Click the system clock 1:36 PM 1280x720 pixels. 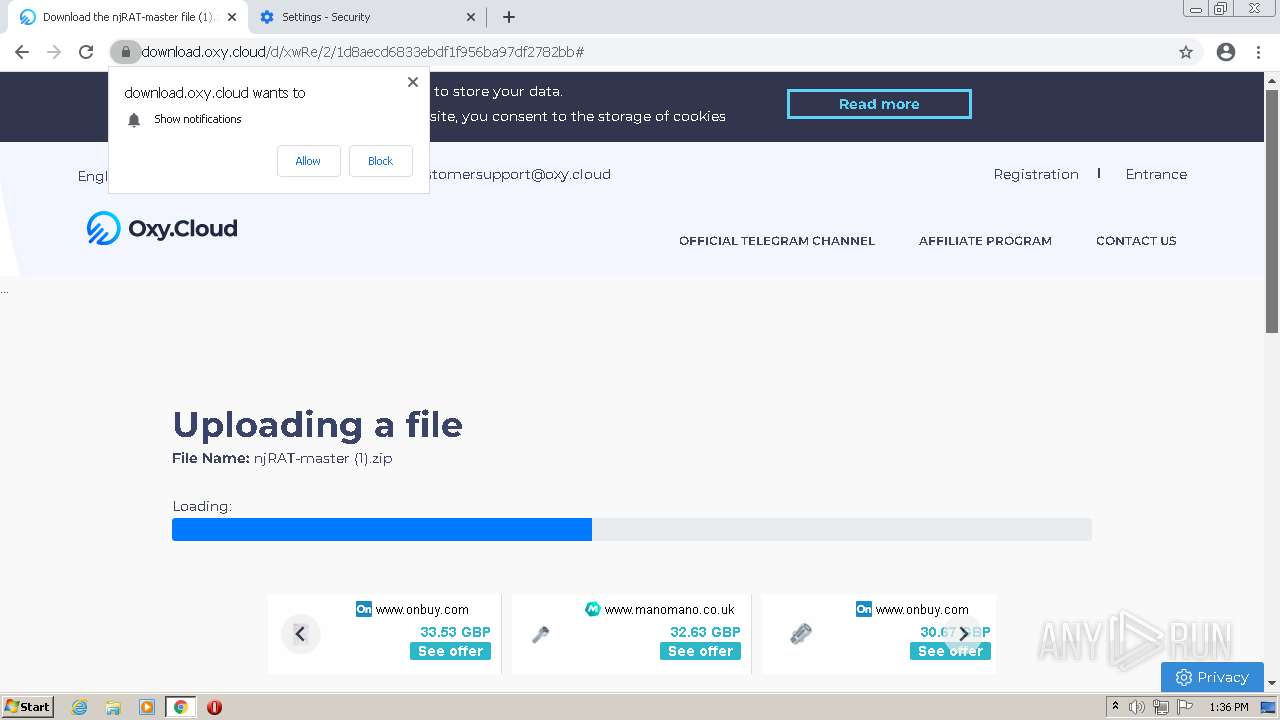coord(1229,707)
